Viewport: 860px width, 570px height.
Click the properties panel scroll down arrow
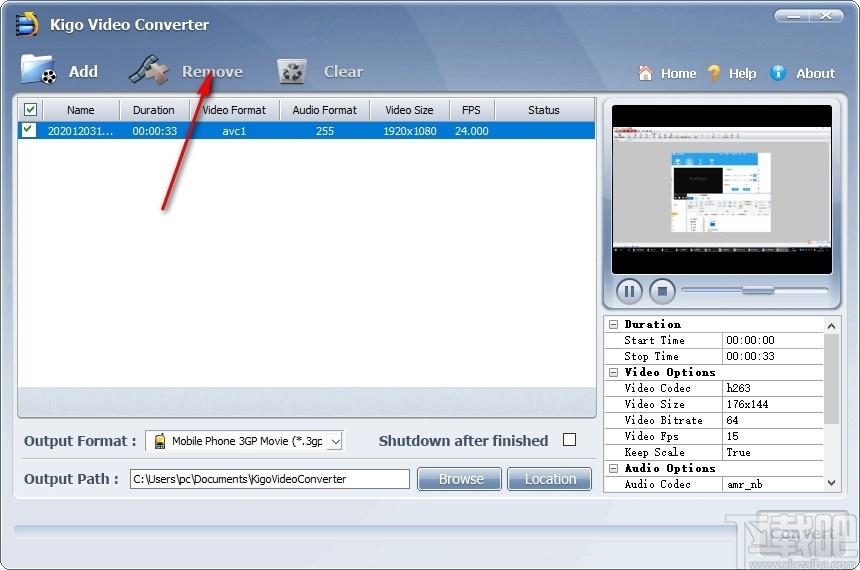click(x=831, y=483)
